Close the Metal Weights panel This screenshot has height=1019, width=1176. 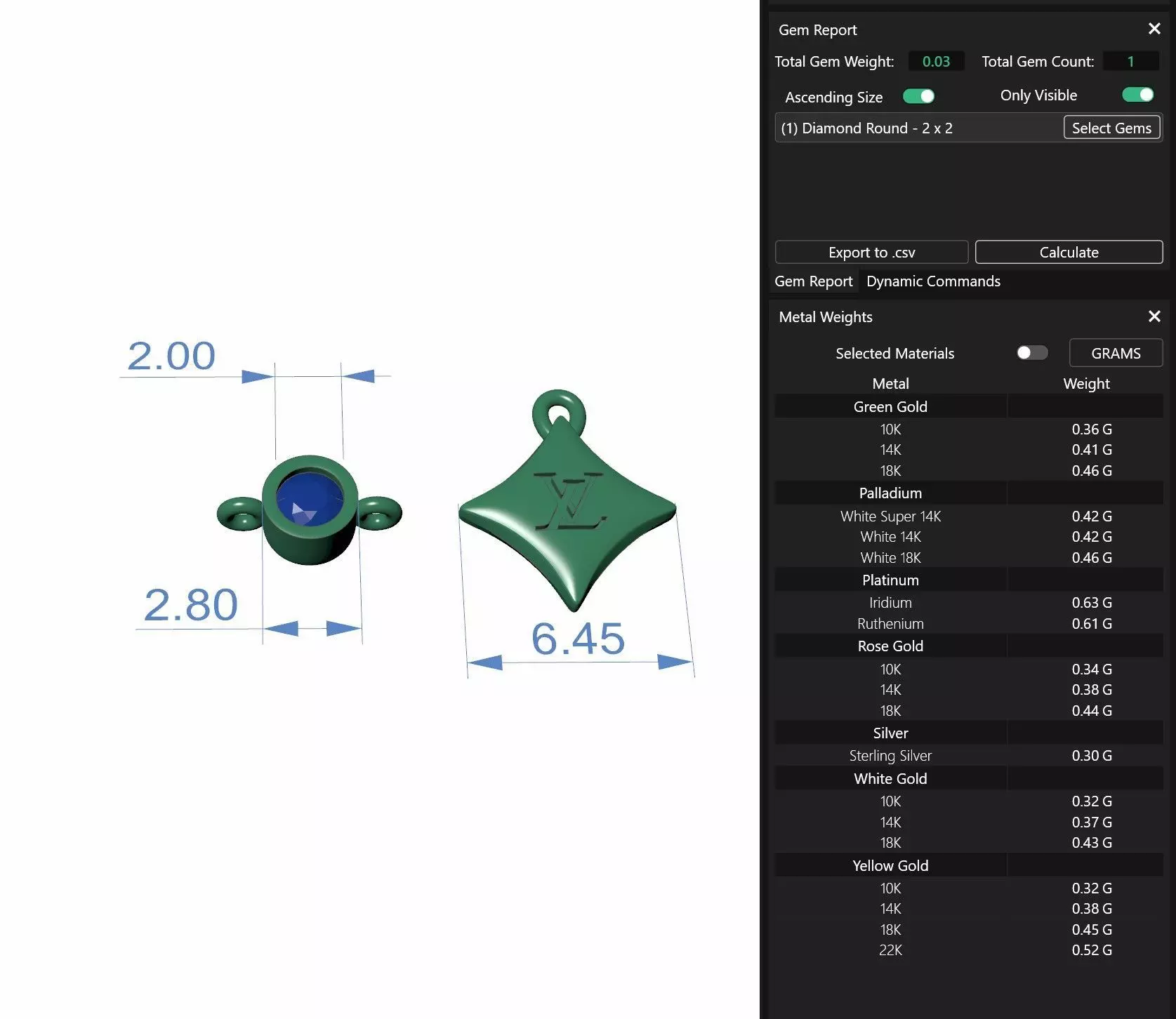(x=1154, y=317)
